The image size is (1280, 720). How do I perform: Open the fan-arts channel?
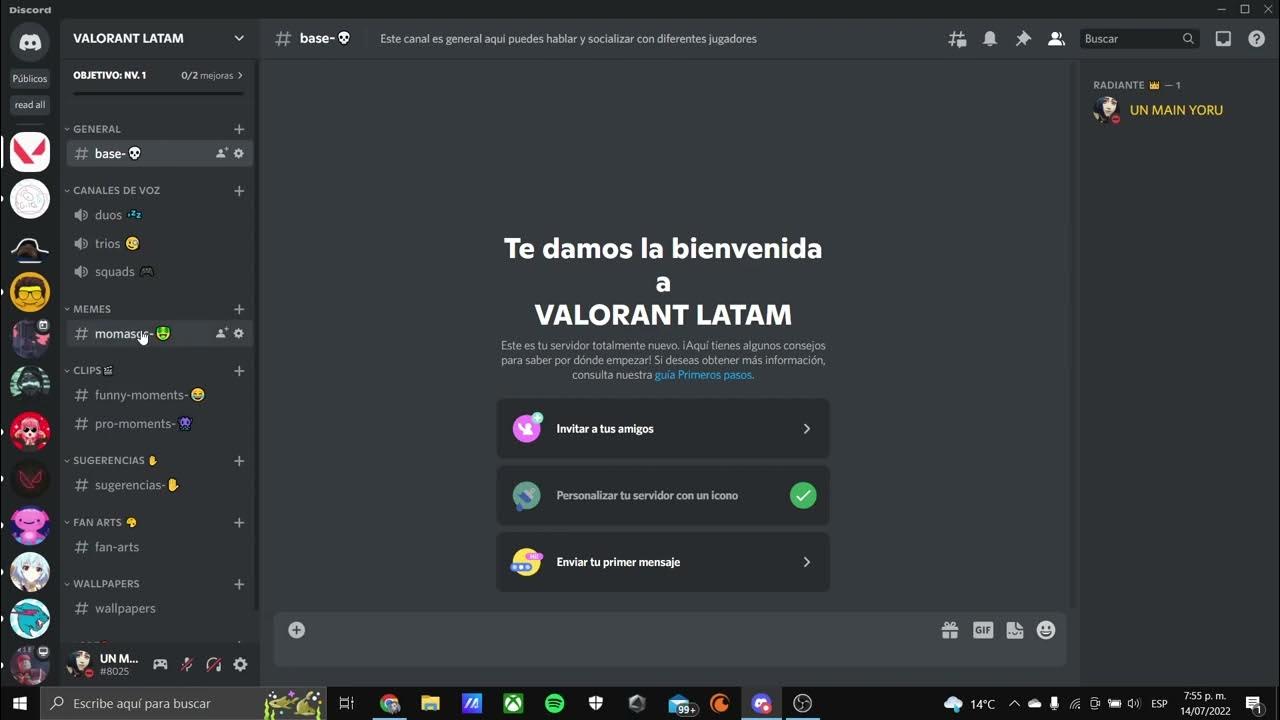pyautogui.click(x=160, y=547)
